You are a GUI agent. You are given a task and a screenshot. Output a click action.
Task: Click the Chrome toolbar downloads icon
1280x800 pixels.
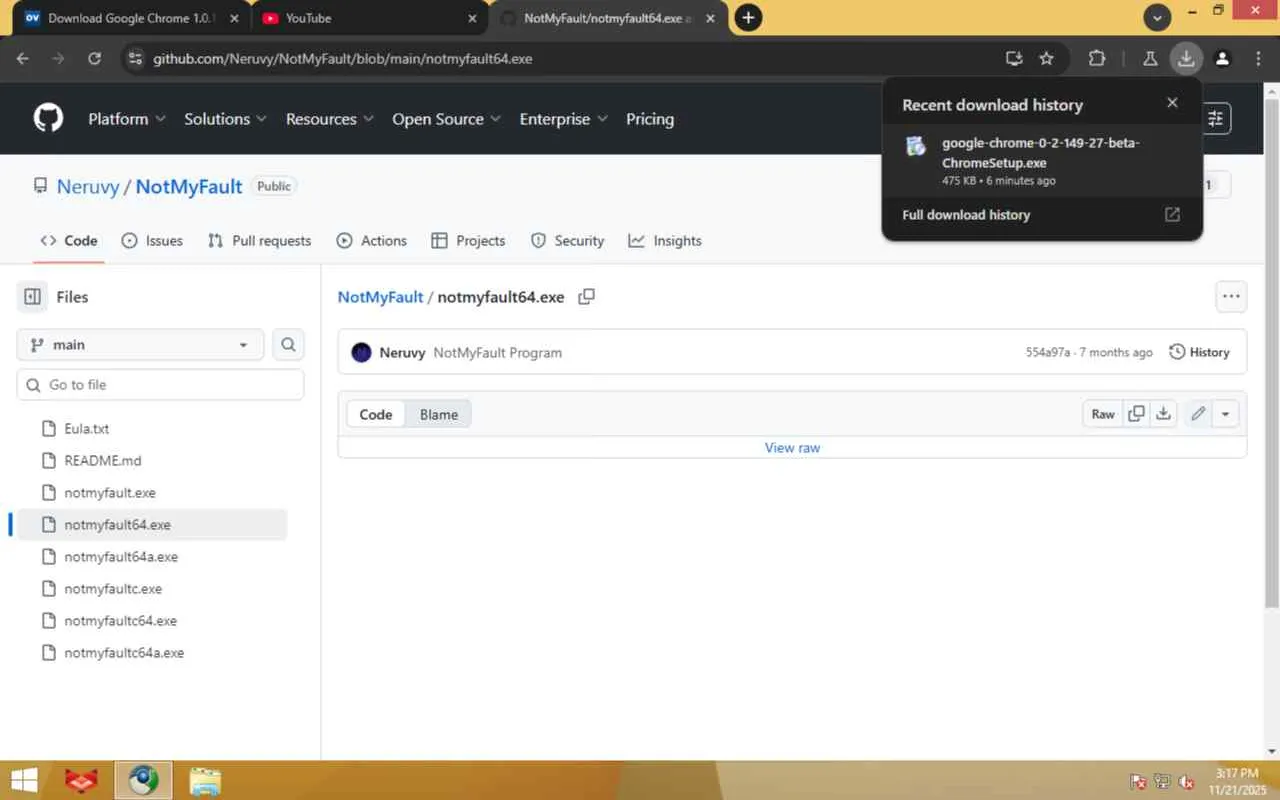[1186, 59]
